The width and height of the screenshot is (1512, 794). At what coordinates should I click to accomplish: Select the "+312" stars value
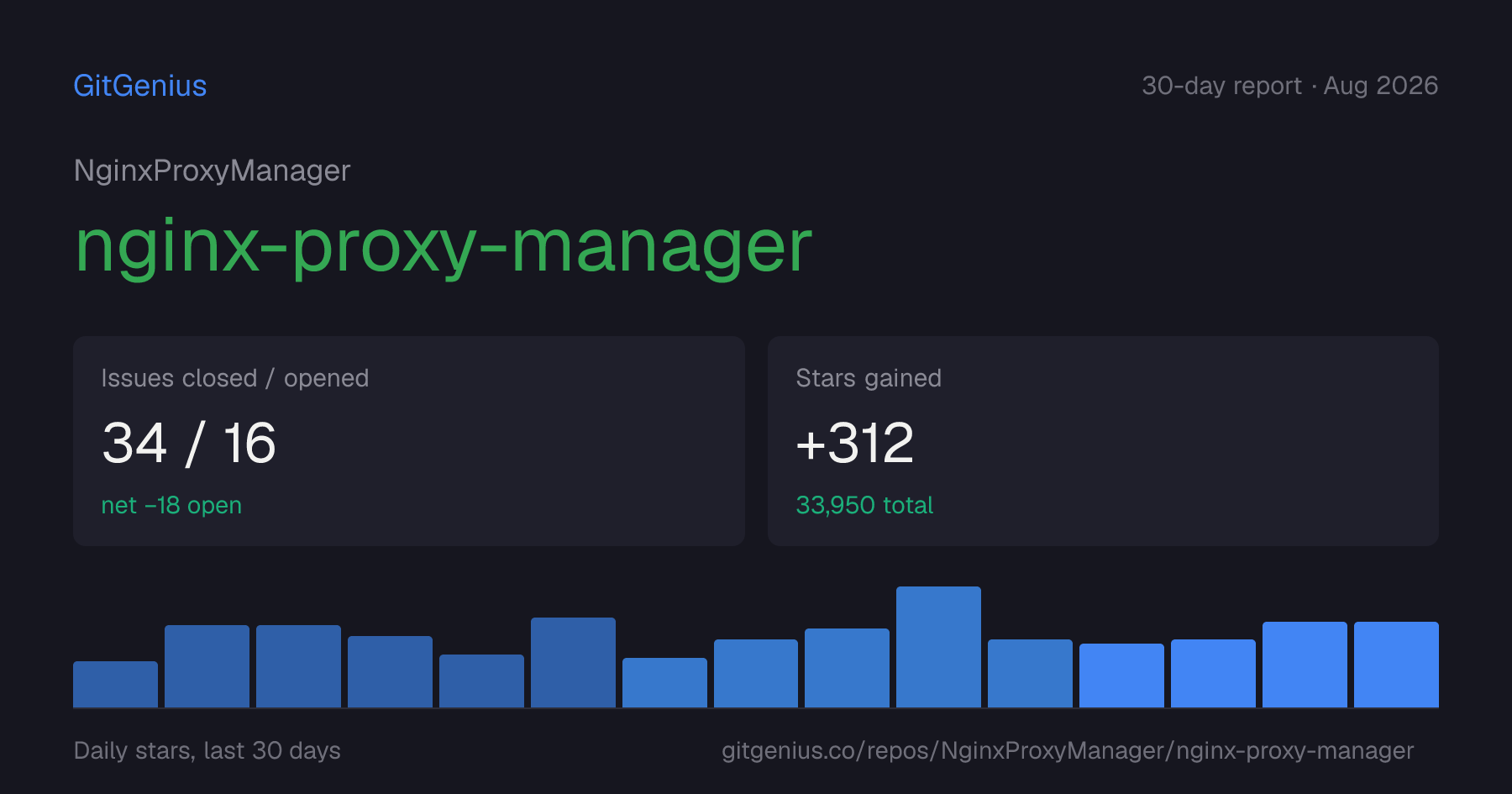[854, 443]
